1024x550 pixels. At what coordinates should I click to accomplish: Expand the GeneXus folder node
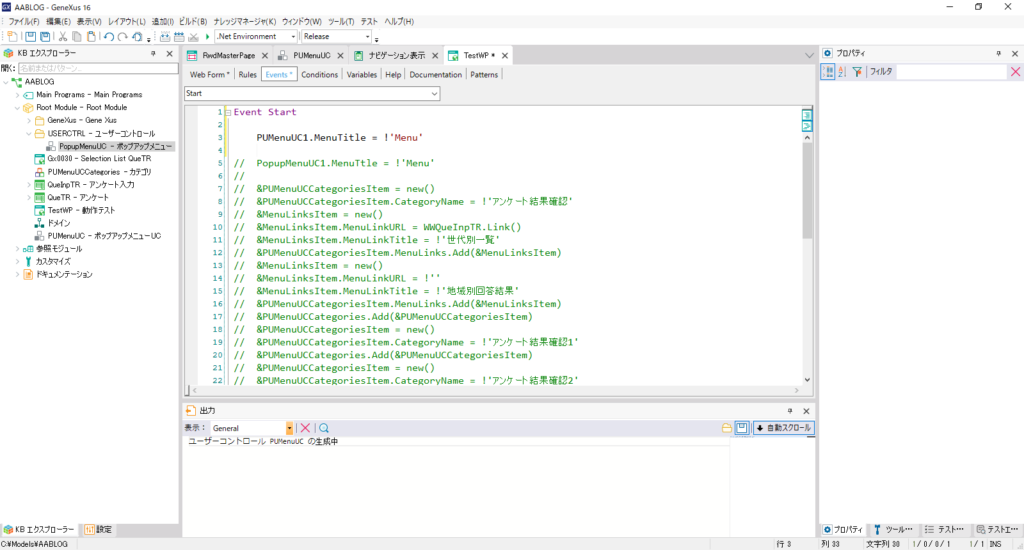(x=29, y=120)
